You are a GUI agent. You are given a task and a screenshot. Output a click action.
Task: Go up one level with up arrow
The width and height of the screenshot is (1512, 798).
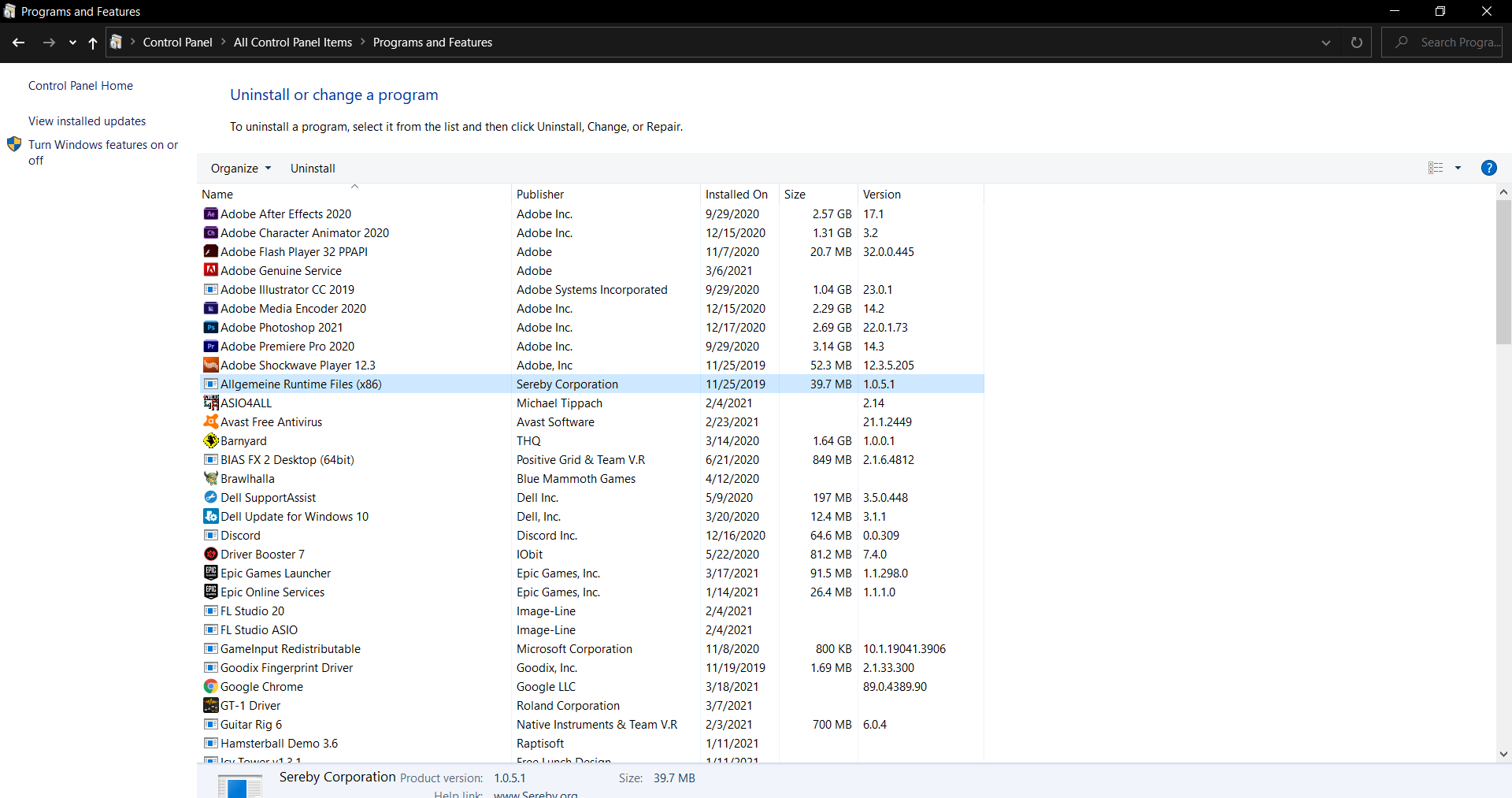pyautogui.click(x=93, y=43)
